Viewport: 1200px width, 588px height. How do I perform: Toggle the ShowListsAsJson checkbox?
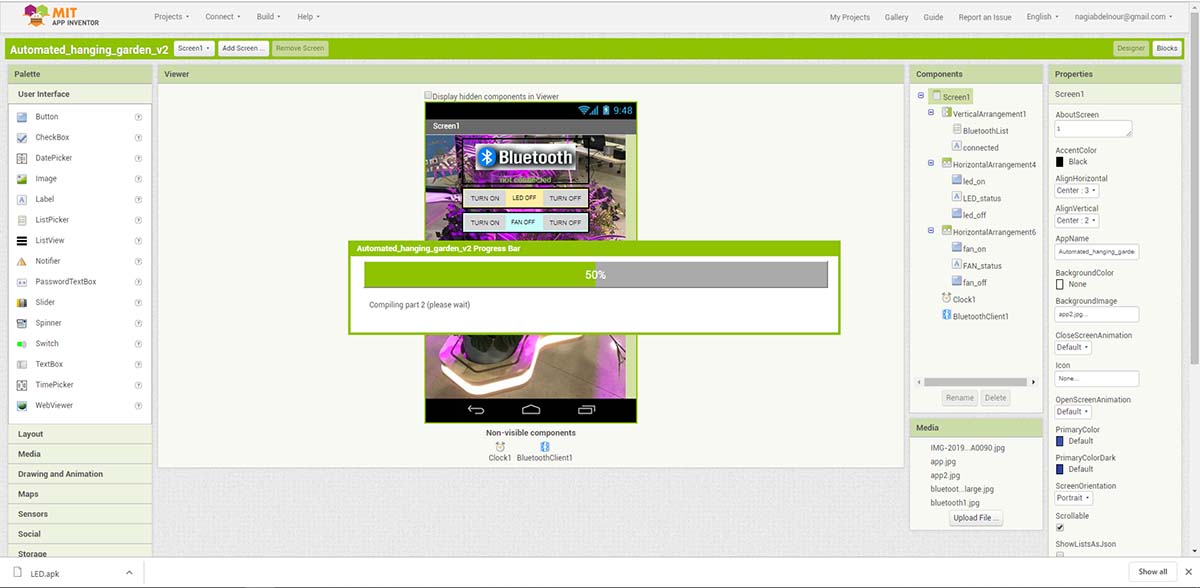[1060, 555]
